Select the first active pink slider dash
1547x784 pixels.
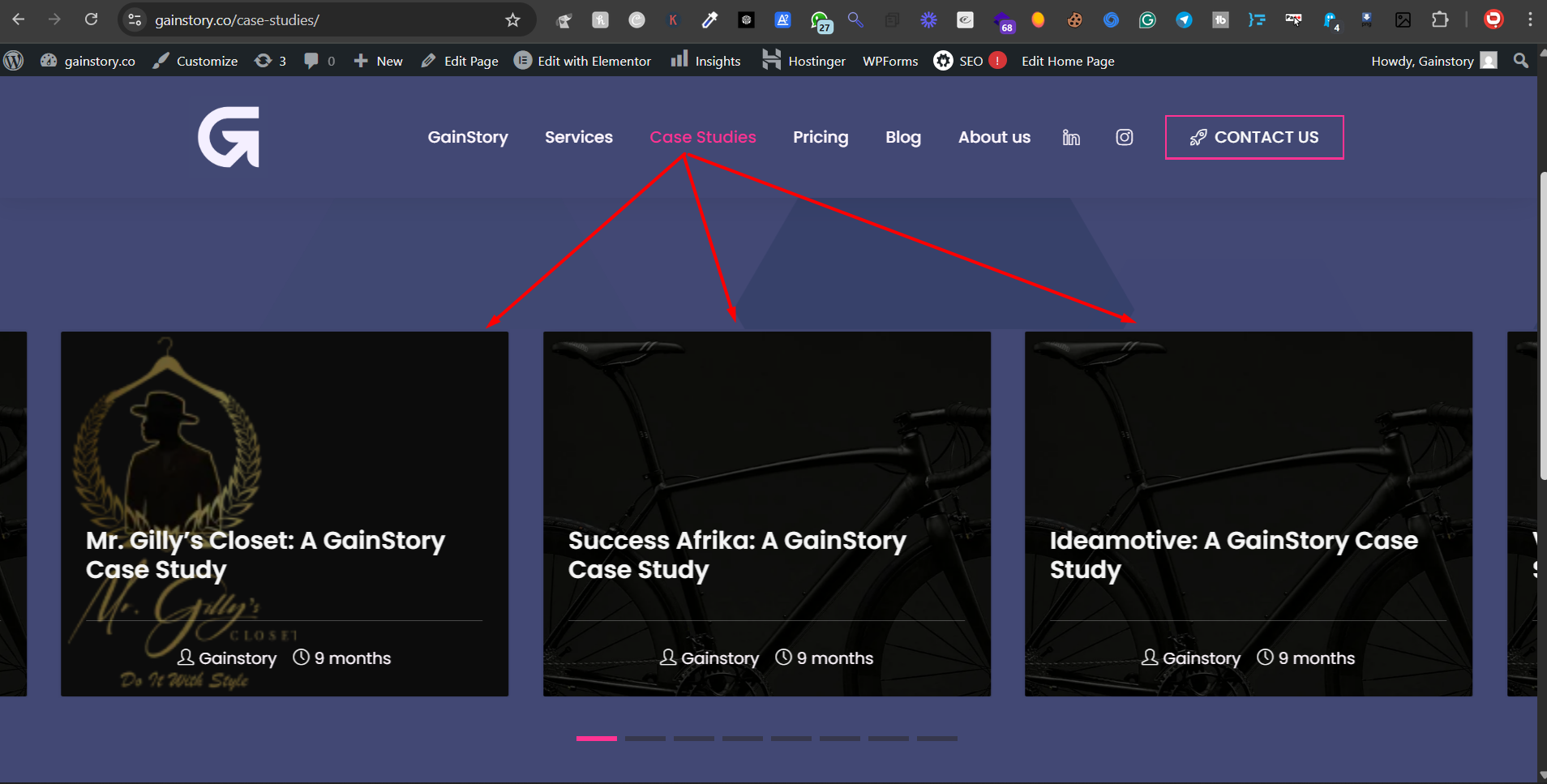pyautogui.click(x=597, y=739)
